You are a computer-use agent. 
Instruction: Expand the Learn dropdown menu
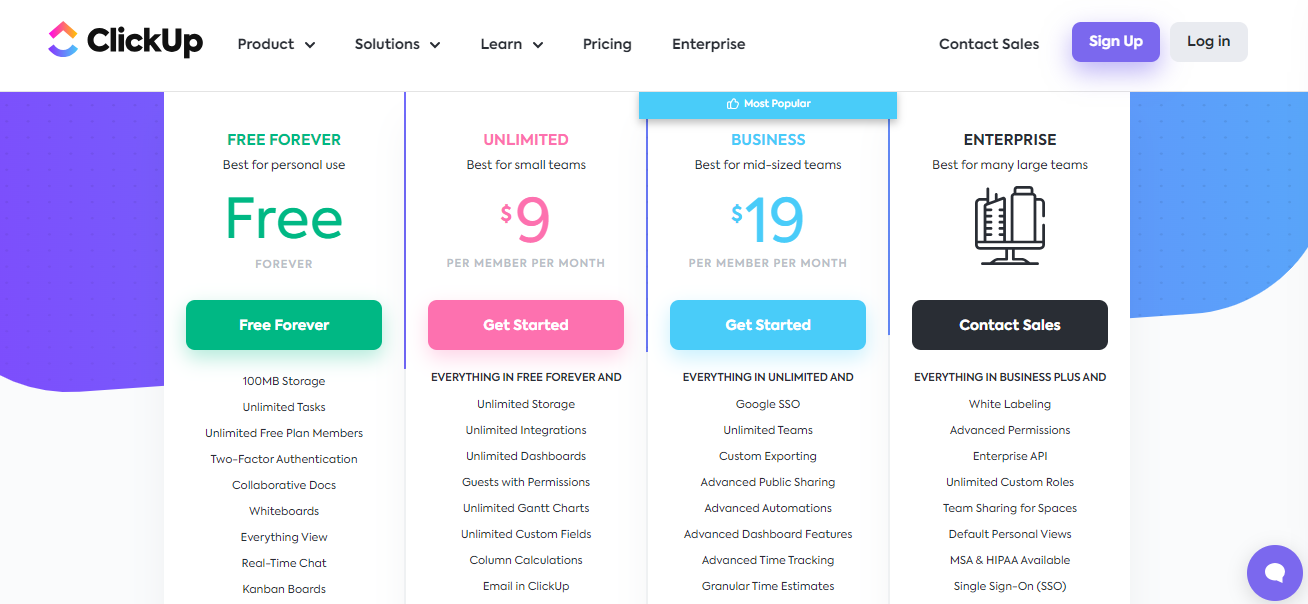pos(512,44)
